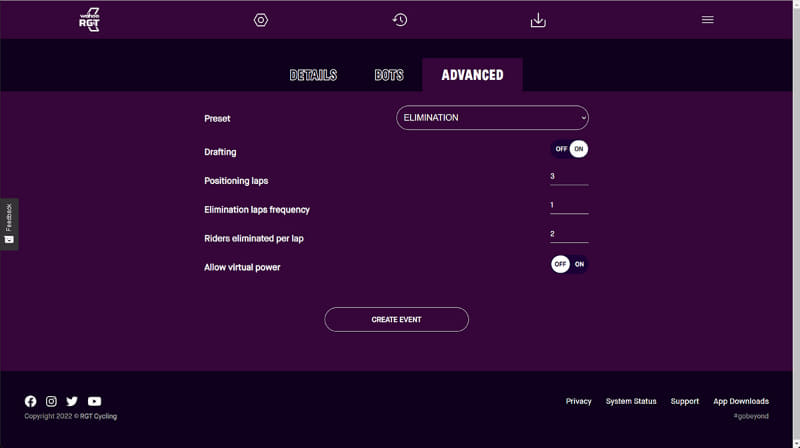Open the Feedback side tab

(9, 224)
